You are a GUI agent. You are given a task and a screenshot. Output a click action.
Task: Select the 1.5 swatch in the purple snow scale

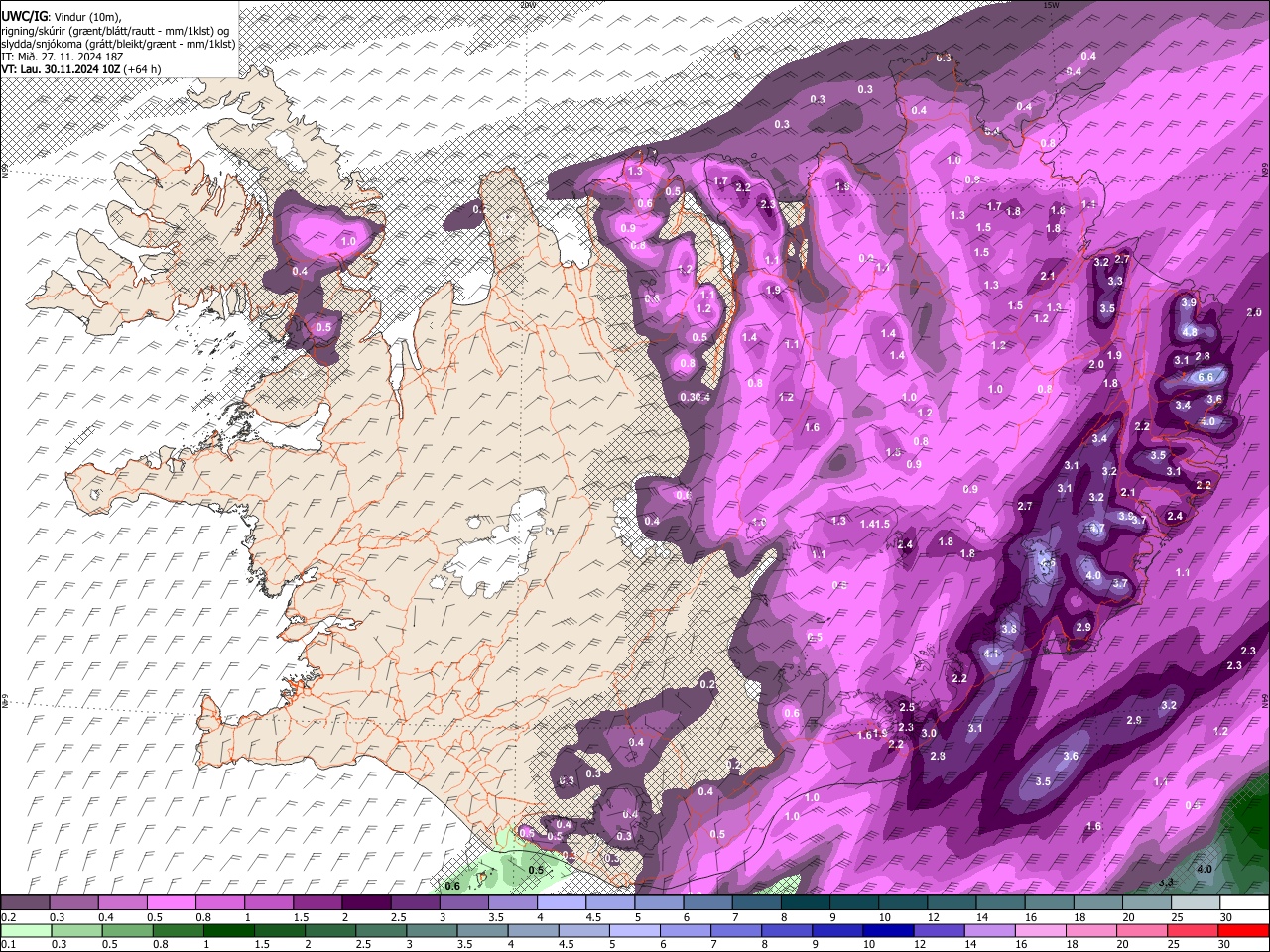(317, 903)
